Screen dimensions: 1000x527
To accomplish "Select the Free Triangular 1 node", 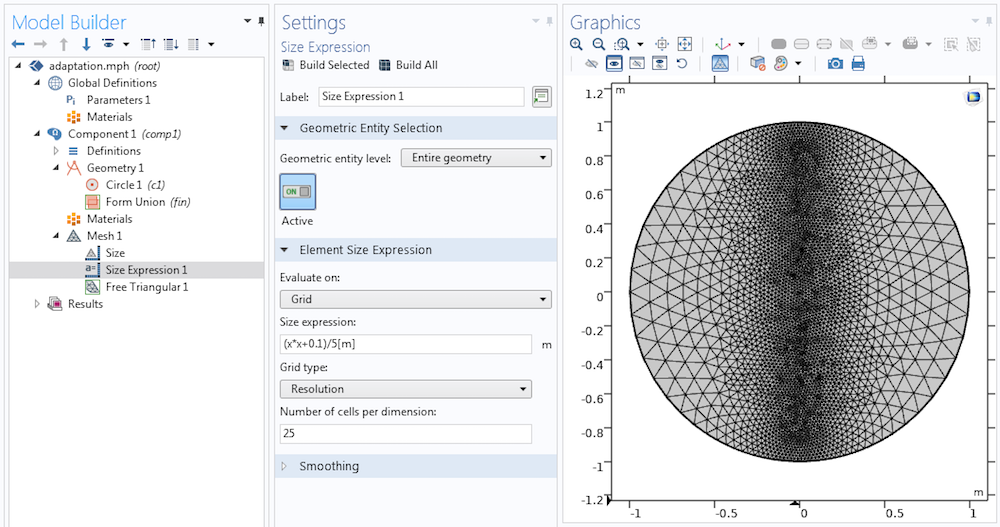I will [136, 287].
